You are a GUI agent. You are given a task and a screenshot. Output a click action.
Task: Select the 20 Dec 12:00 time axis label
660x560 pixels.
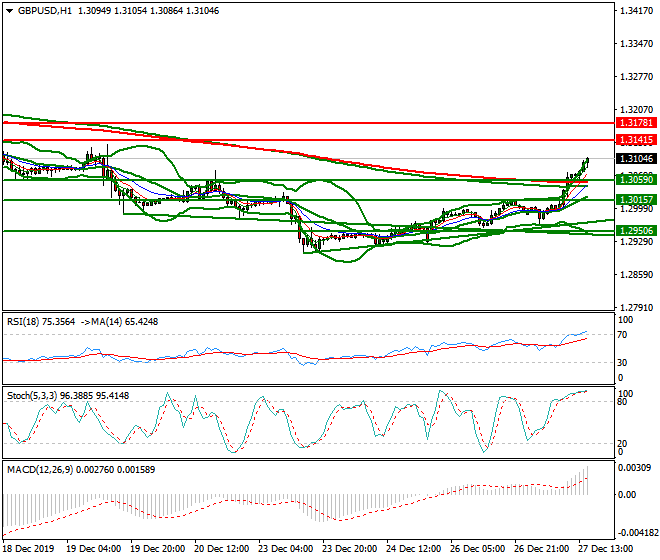pos(221,549)
